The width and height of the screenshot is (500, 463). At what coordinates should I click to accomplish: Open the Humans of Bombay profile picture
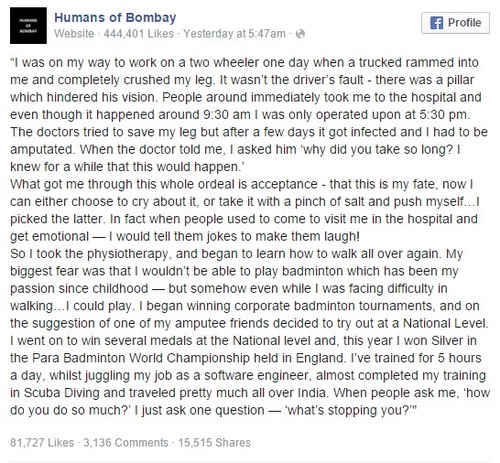coord(28,26)
